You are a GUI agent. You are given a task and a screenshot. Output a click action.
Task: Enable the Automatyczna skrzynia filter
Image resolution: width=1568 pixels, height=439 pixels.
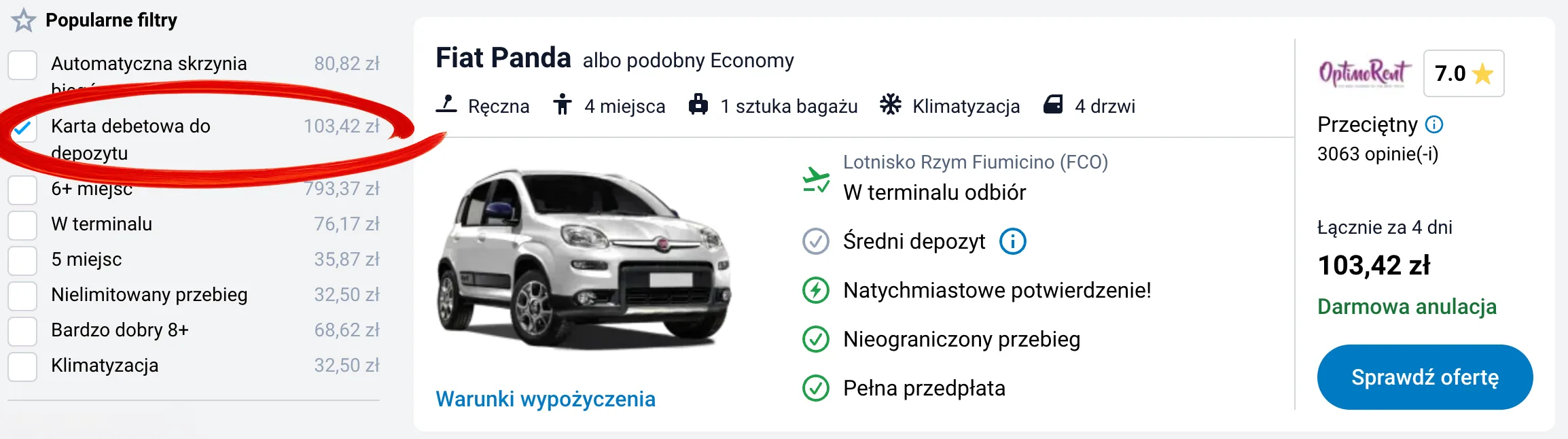click(22, 65)
